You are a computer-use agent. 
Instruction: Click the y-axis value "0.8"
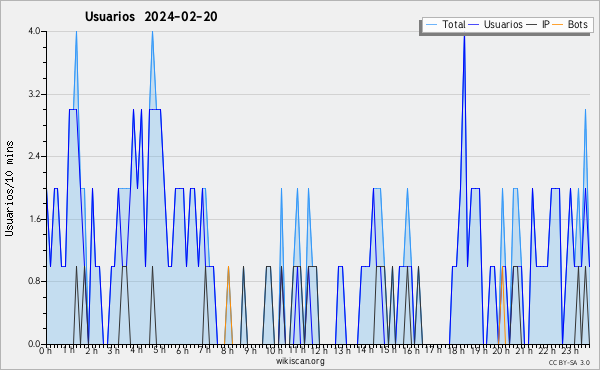pyautogui.click(x=34, y=282)
